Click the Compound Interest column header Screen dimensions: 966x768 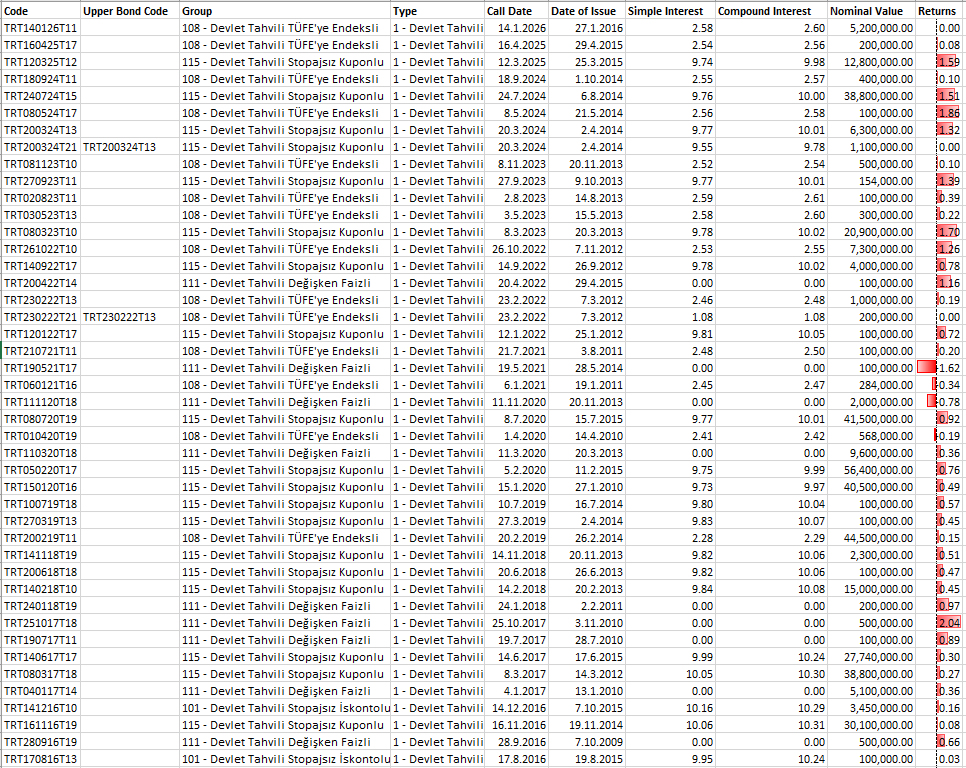pos(771,11)
